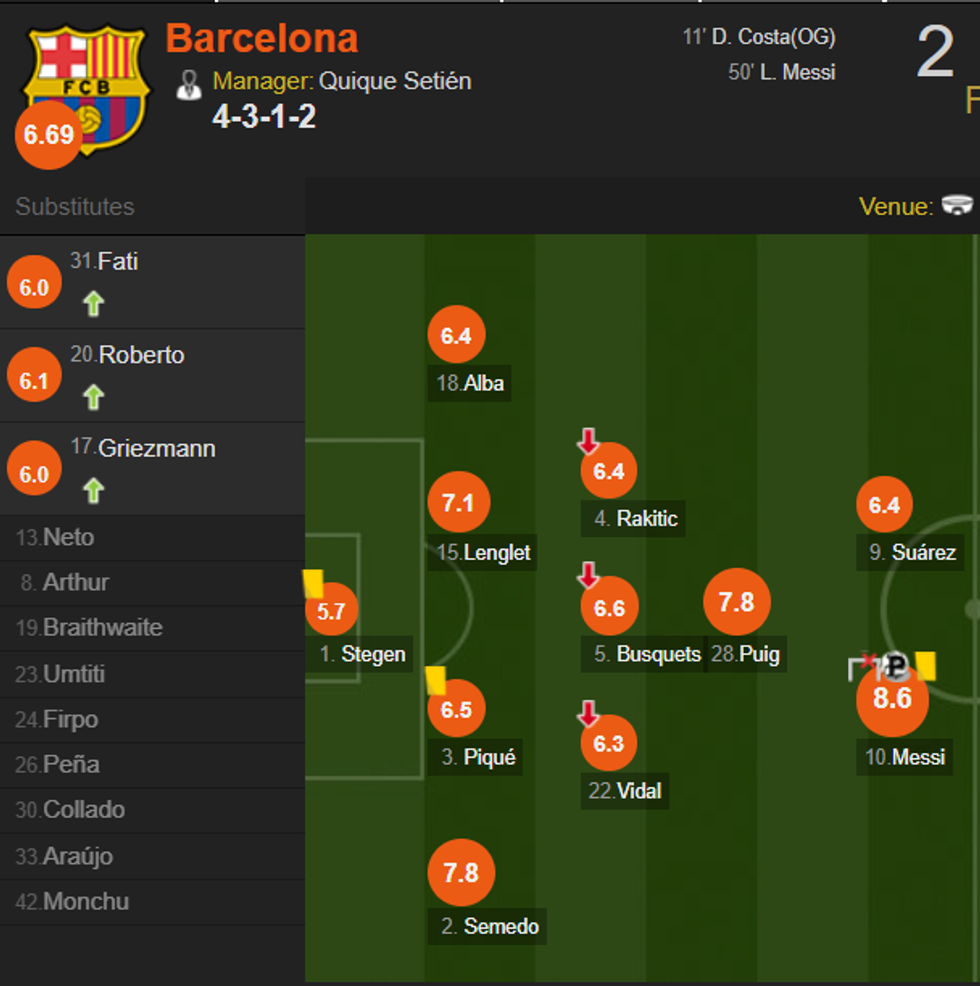Select Roberto's 6.1 rating in substitutes
Viewport: 980px width, 986px height.
34,381
